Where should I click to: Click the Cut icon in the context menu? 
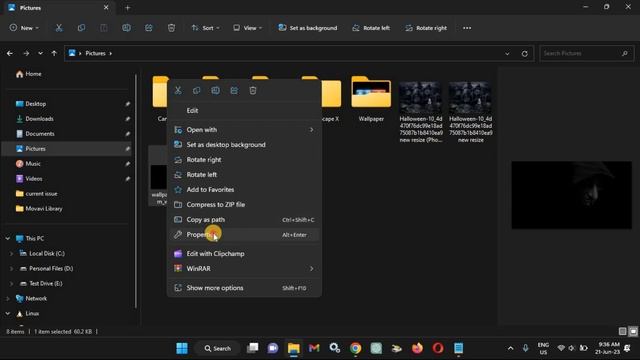pyautogui.click(x=178, y=90)
